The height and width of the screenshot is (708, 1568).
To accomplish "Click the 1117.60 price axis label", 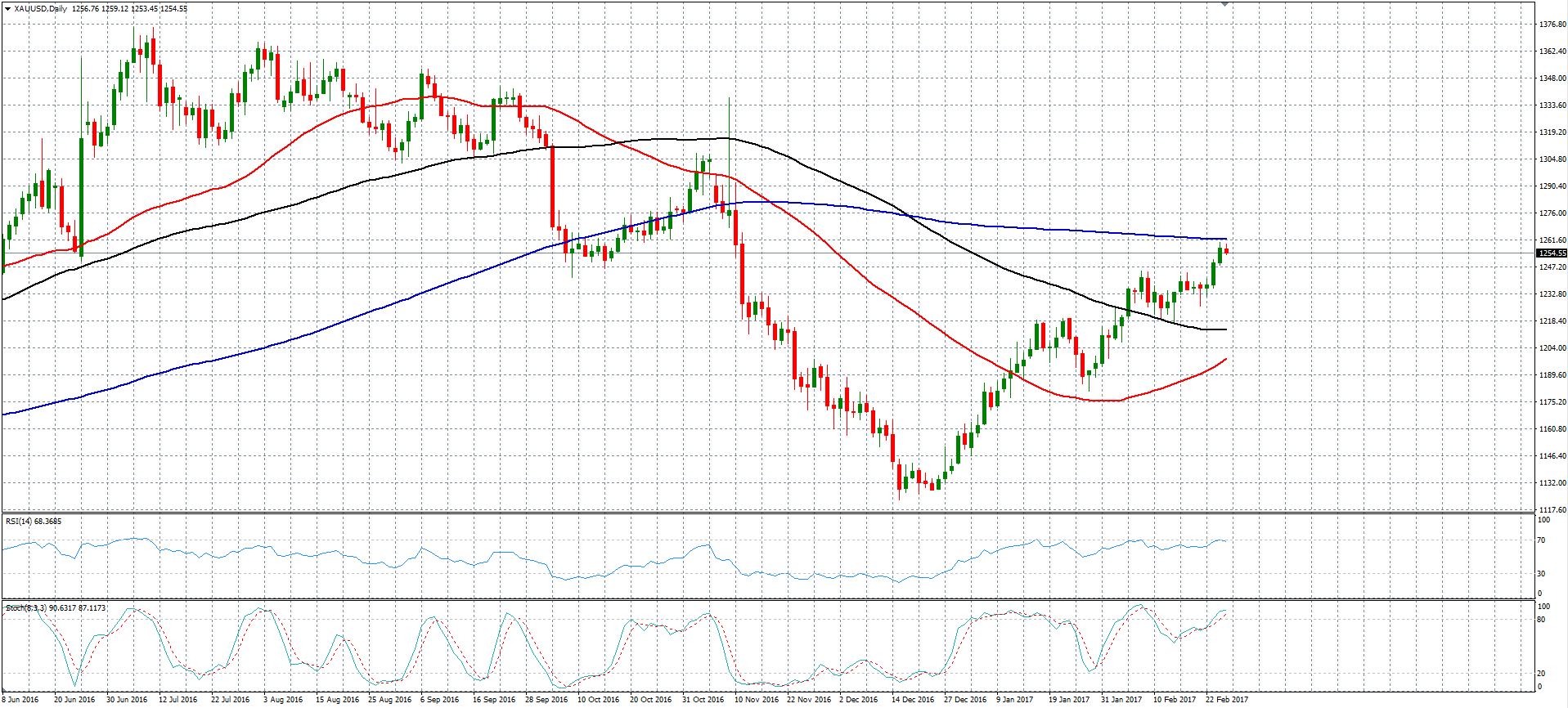I will coord(1552,510).
